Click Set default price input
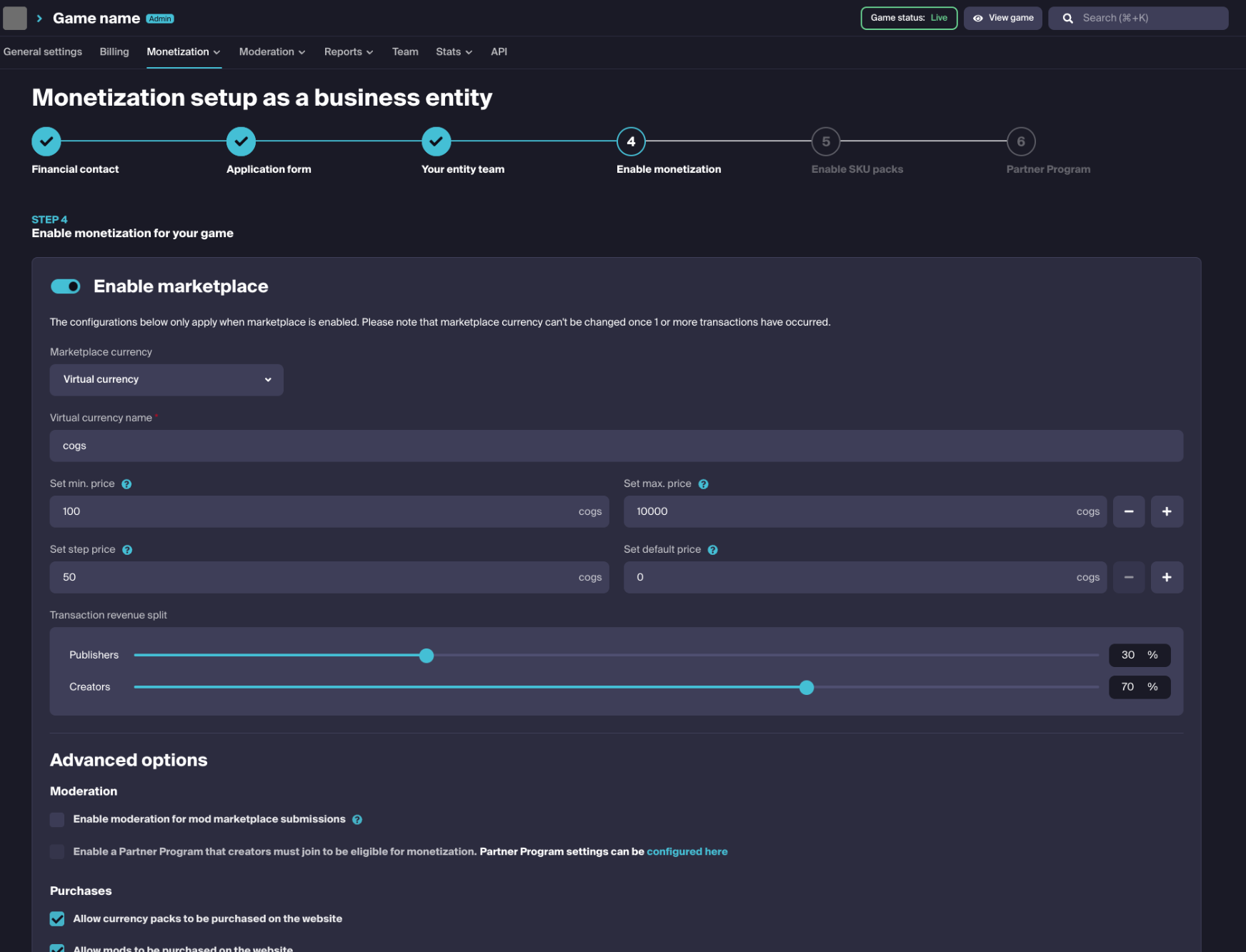 click(x=865, y=577)
